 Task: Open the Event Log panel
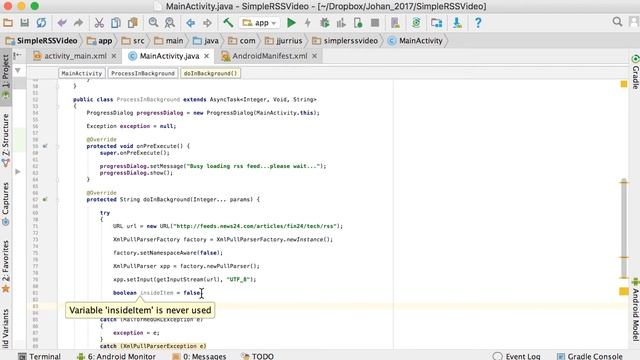[517, 356]
